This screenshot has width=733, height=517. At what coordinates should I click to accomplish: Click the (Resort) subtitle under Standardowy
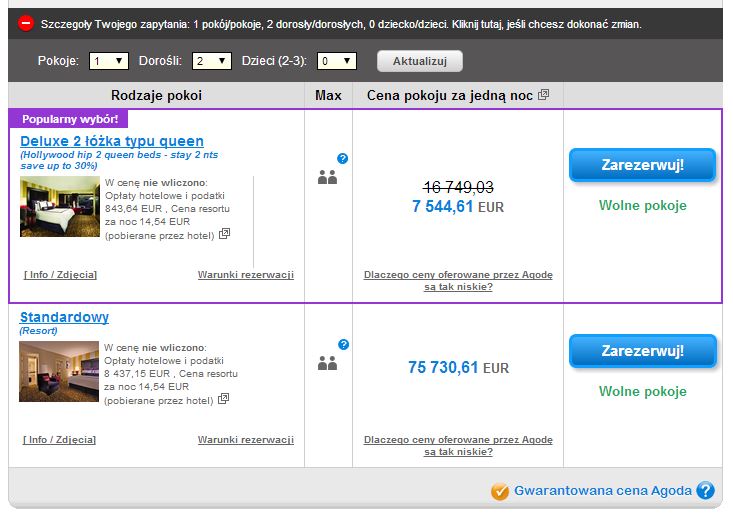click(38, 331)
